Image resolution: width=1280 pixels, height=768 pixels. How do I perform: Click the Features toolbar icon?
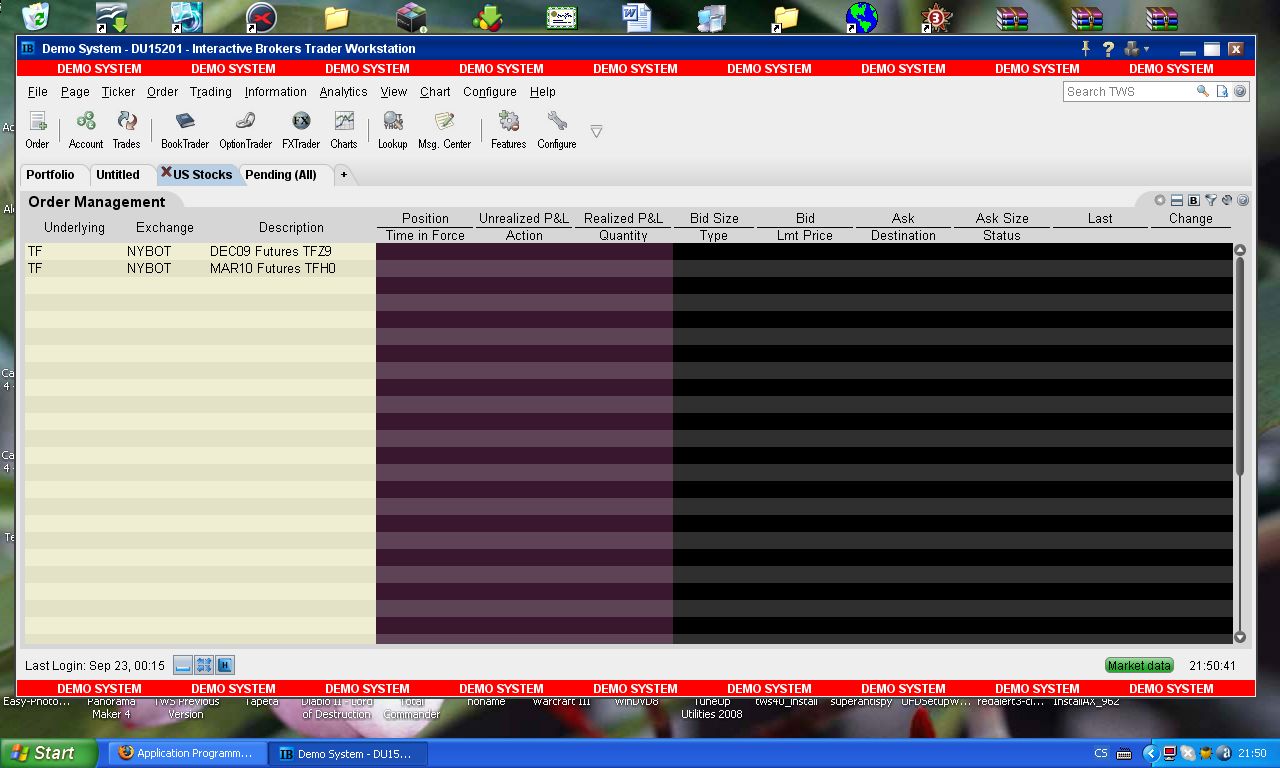(x=508, y=130)
